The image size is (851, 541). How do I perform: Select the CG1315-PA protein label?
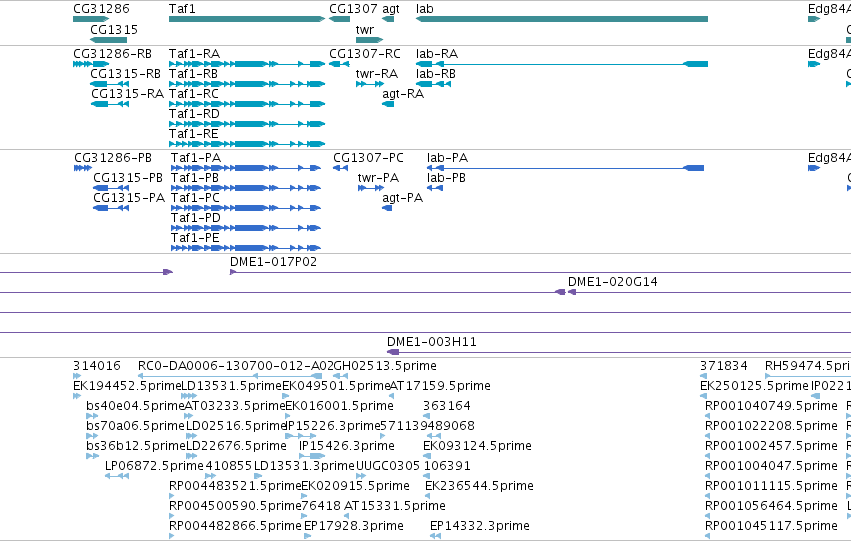129,198
